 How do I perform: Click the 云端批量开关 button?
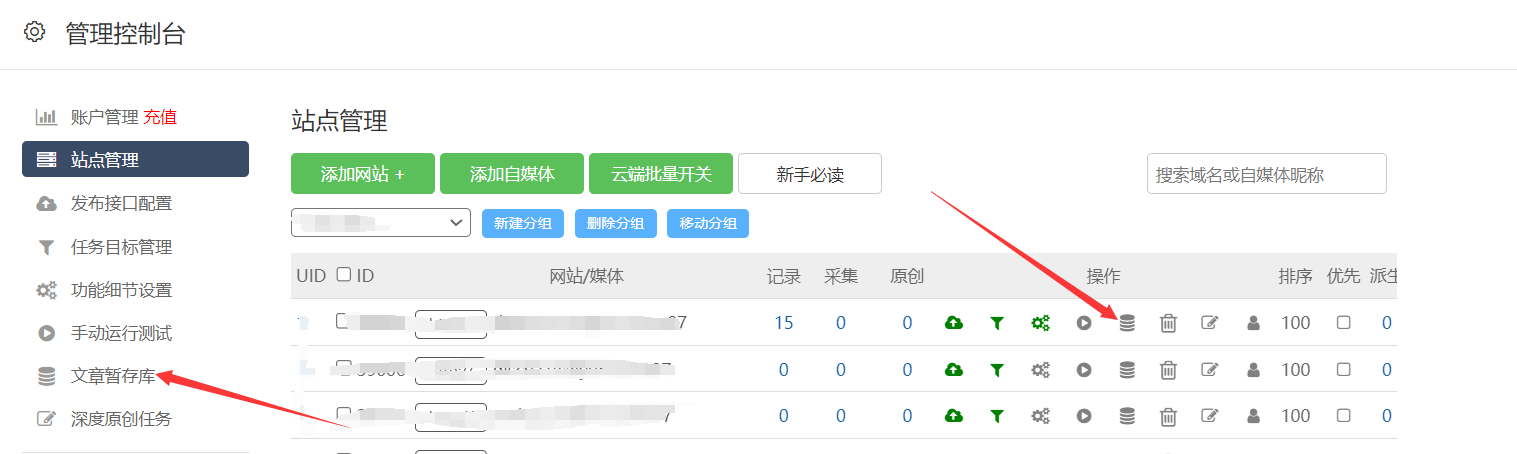click(x=661, y=174)
